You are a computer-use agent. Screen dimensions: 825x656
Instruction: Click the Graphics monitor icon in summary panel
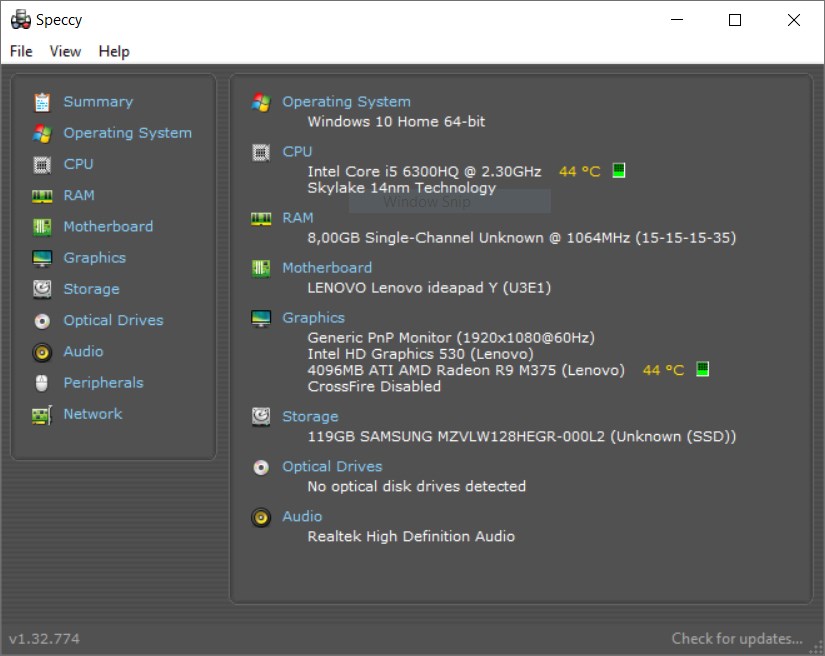tap(261, 319)
